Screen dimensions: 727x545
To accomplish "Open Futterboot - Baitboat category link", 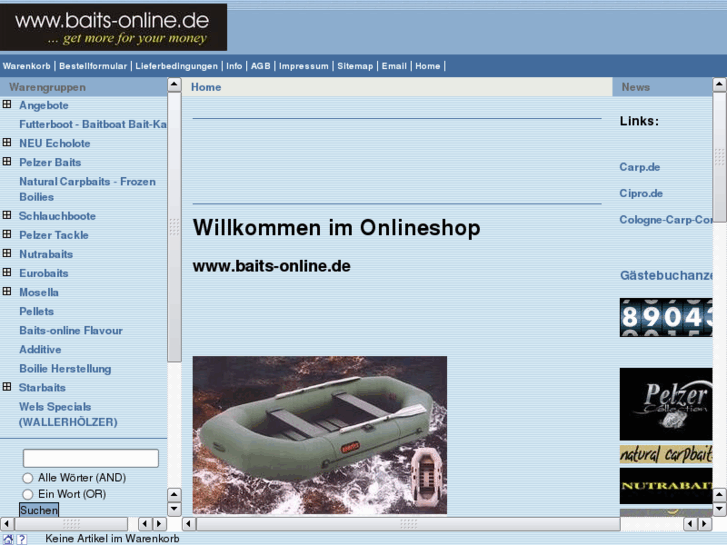I will tap(93, 124).
